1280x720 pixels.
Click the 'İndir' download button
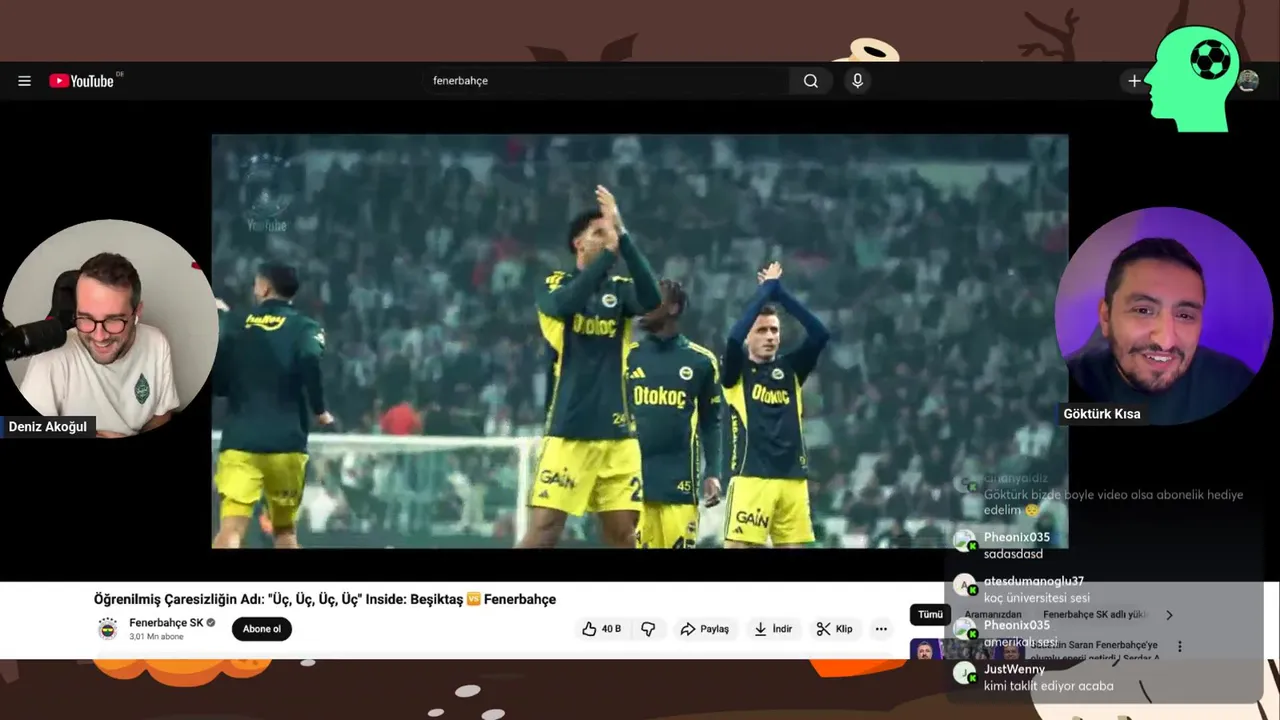(x=773, y=629)
